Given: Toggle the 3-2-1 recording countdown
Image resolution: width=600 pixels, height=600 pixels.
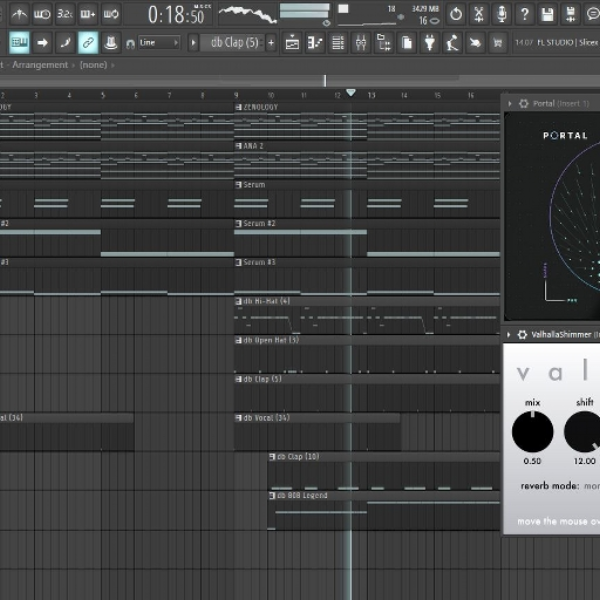Looking at the screenshot, I should tap(65, 14).
